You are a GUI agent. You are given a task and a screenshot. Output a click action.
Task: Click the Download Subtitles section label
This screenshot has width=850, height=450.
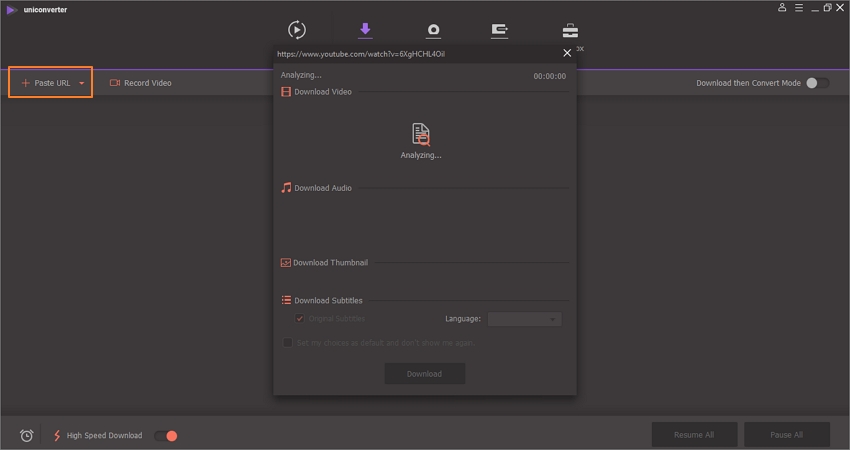(329, 300)
